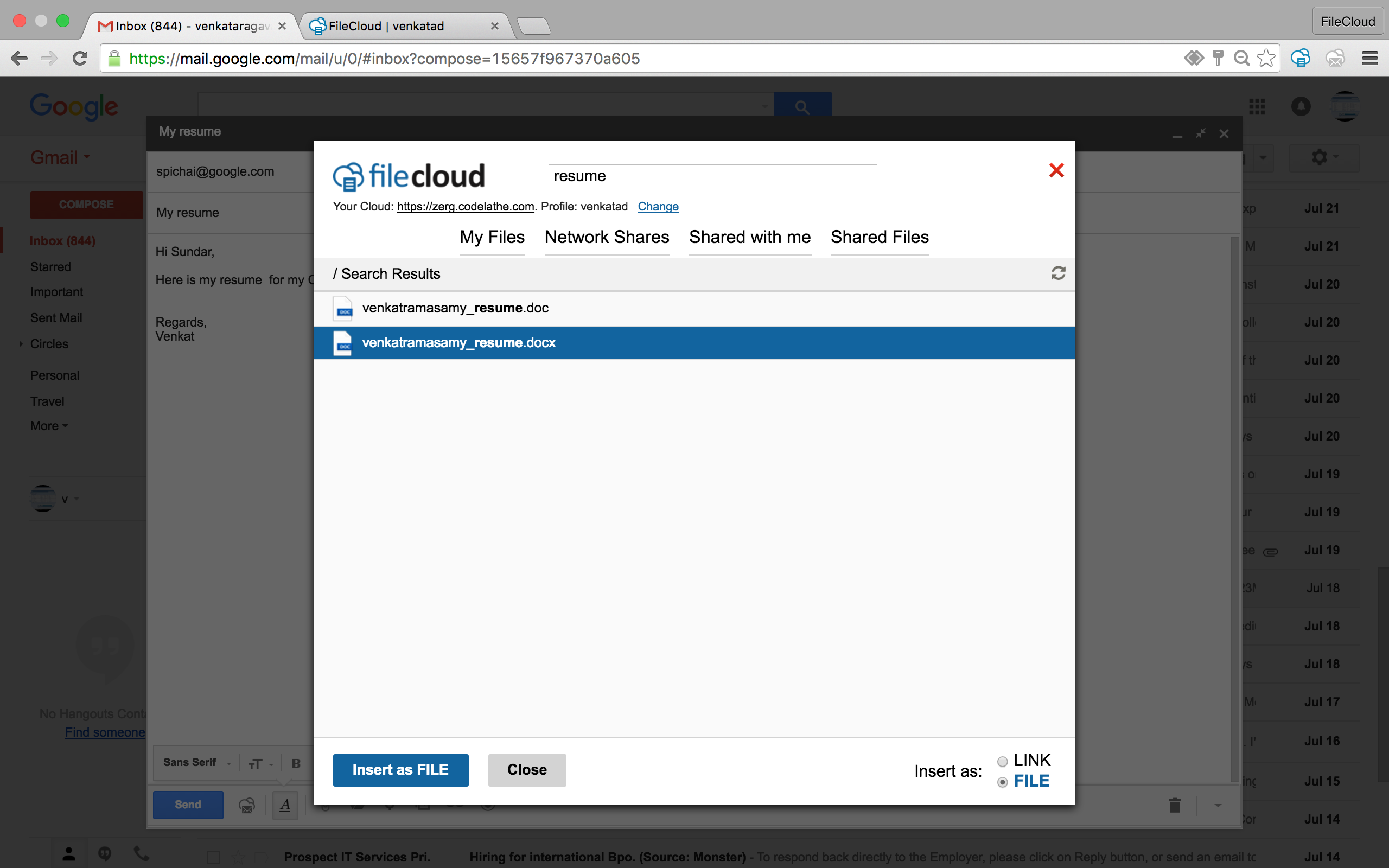The height and width of the screenshot is (868, 1389).
Task: Expand the Gmail product dropdown
Action: (60, 157)
